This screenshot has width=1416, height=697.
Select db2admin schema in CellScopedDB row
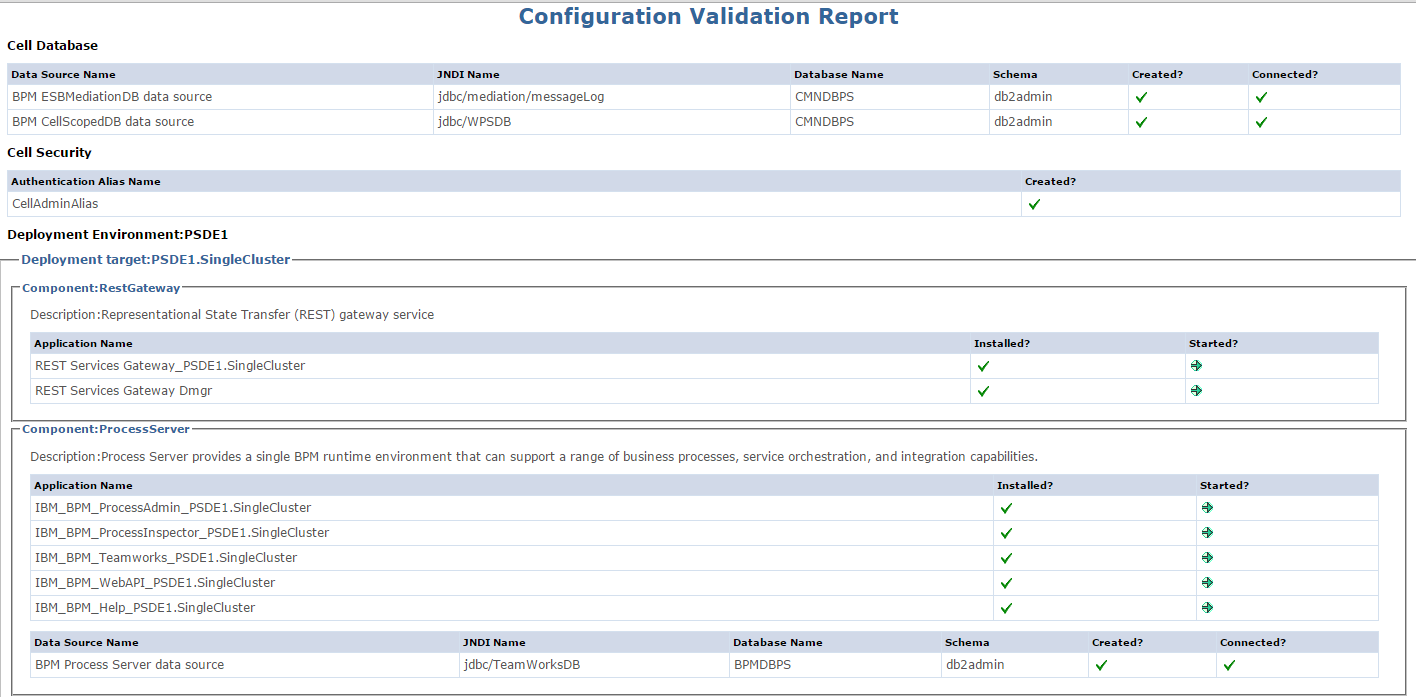click(1023, 122)
